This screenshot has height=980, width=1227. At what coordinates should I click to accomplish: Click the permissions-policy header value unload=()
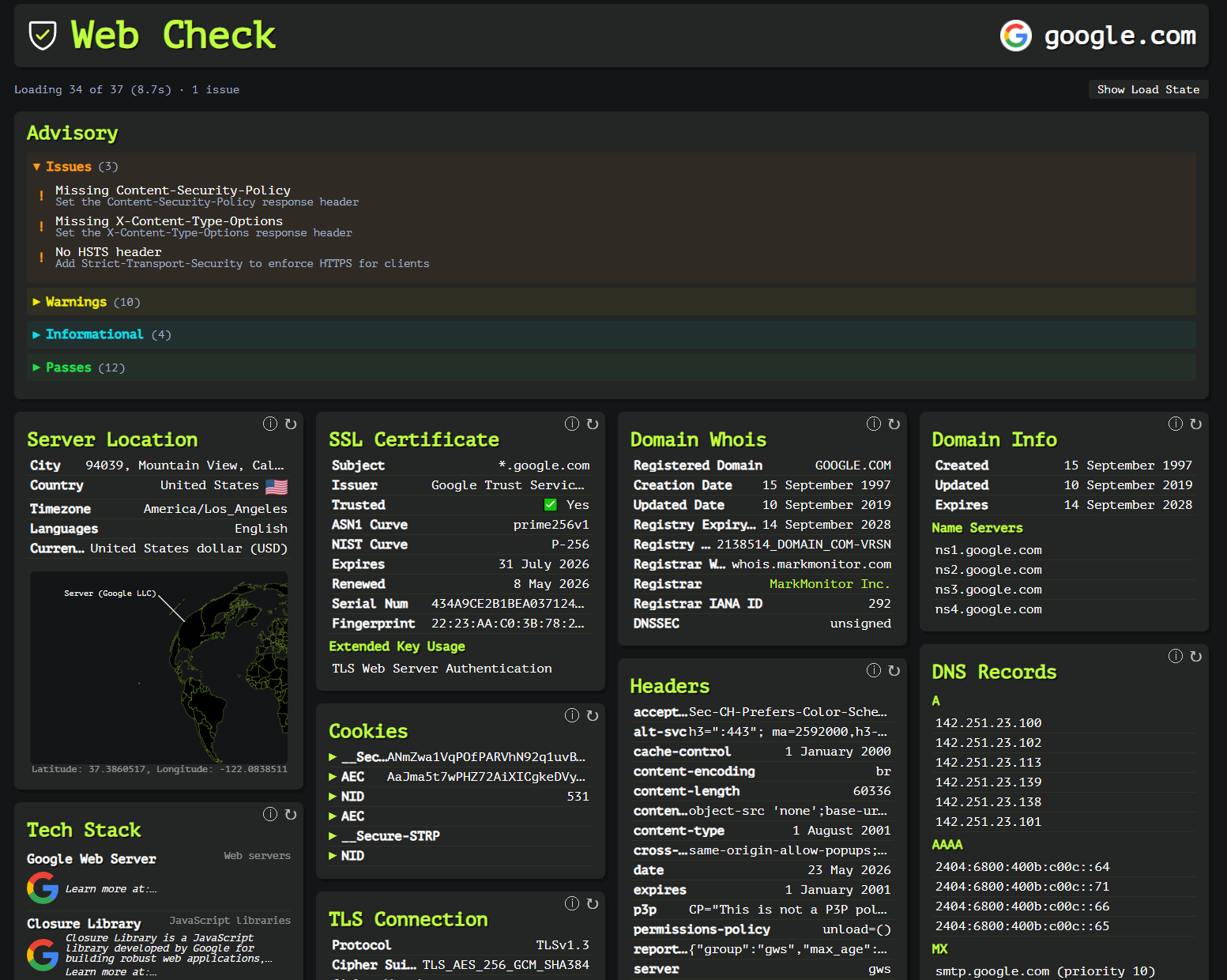856,929
